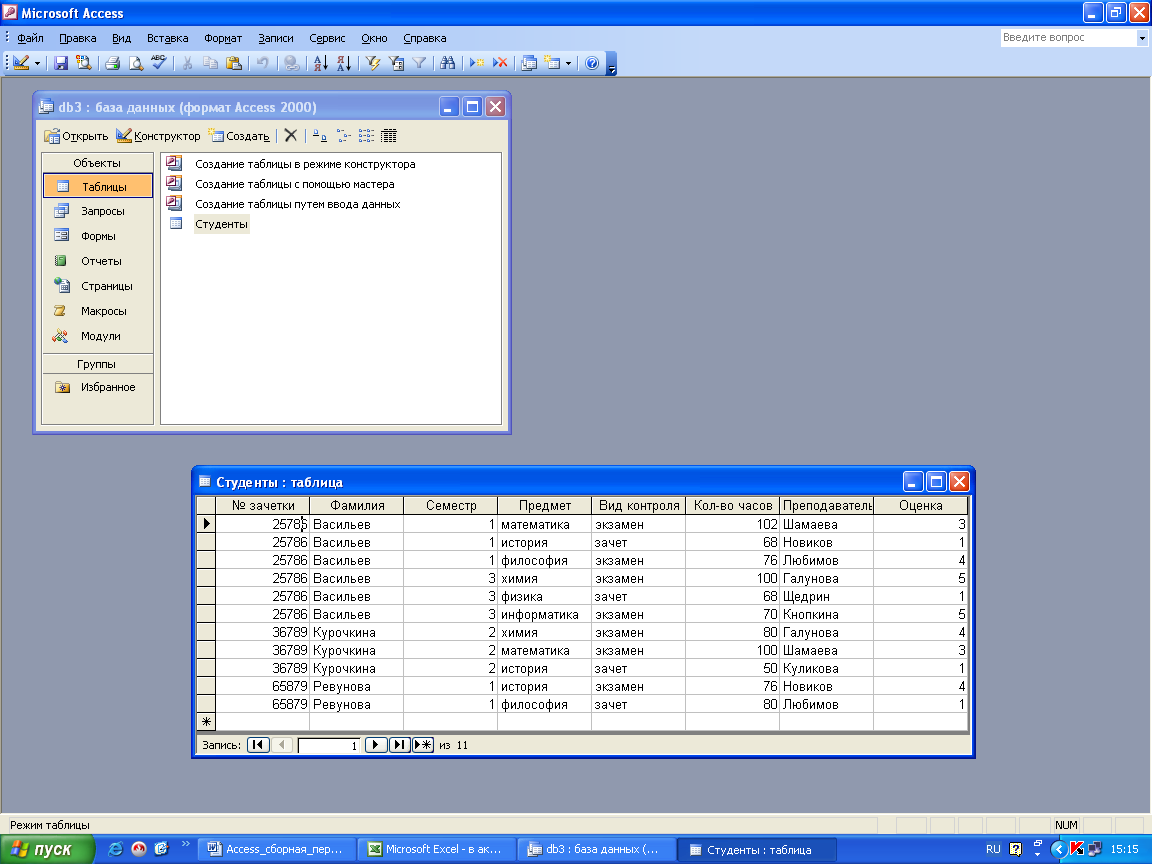Open the Формат menu
This screenshot has height=864, width=1152.
(223, 38)
